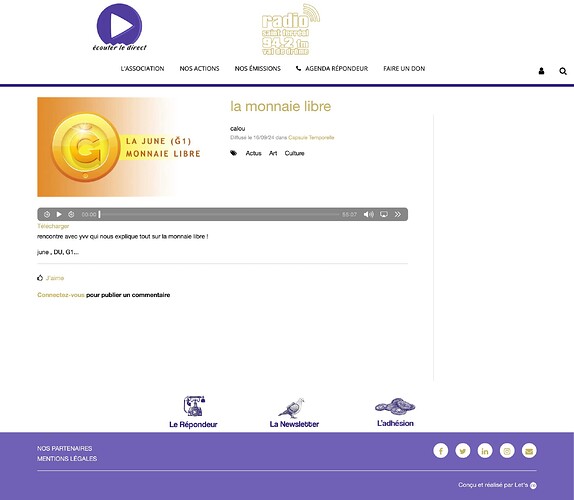Screen dimensions: 574x500
Task: Open the user account icon
Action: [x=541, y=71]
